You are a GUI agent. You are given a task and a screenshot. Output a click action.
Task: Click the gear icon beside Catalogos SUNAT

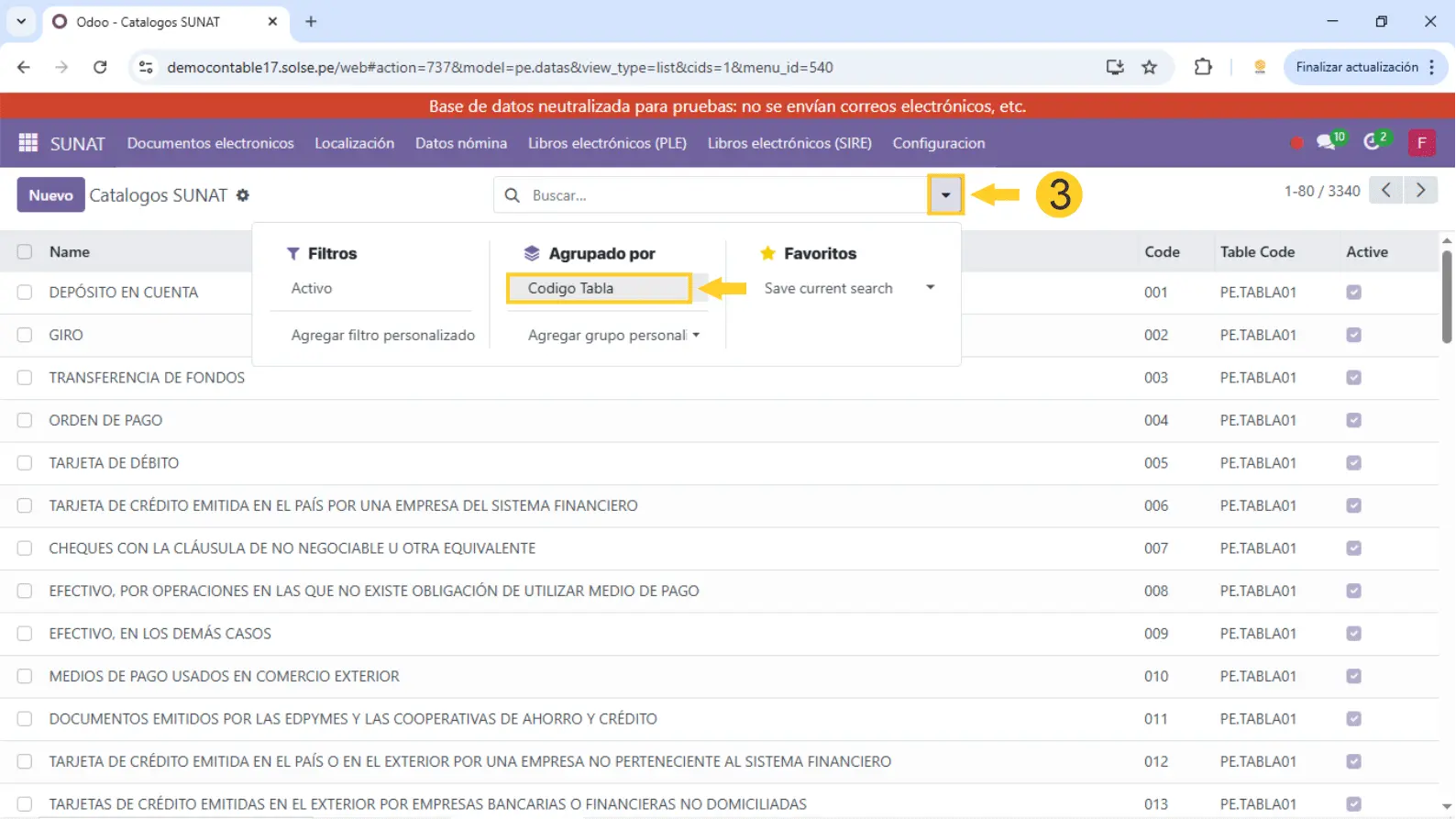(243, 195)
